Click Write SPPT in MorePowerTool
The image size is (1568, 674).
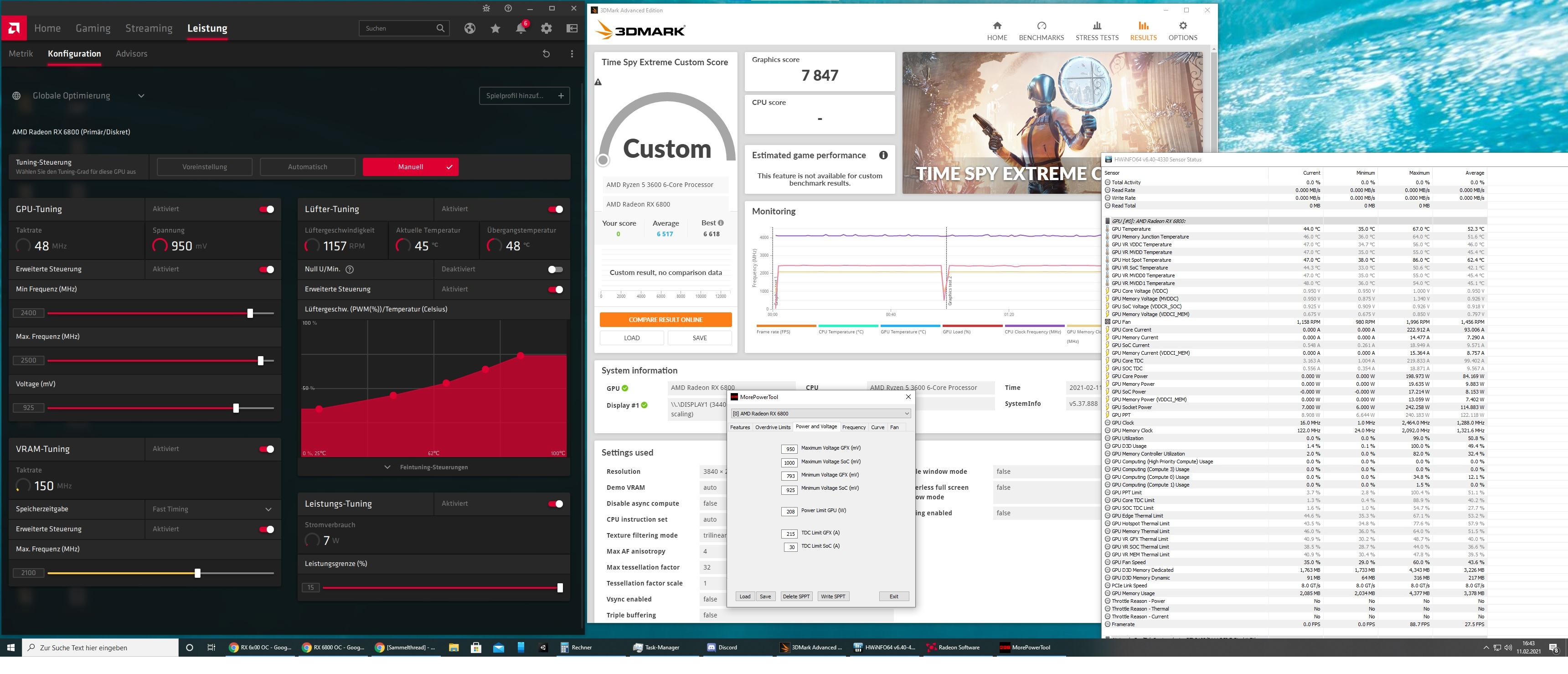tap(833, 596)
